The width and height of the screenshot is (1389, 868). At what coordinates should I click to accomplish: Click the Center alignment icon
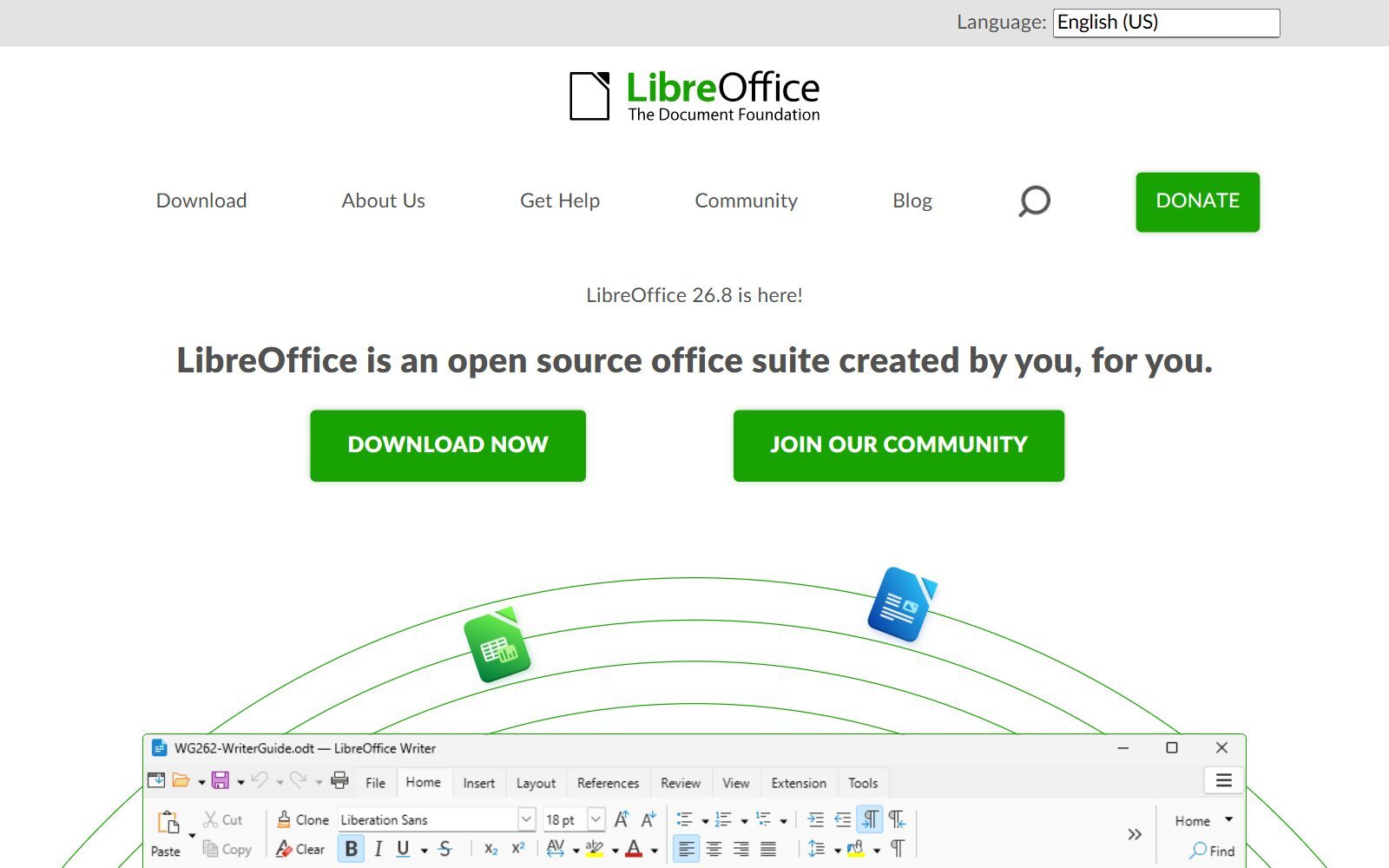pyautogui.click(x=714, y=849)
